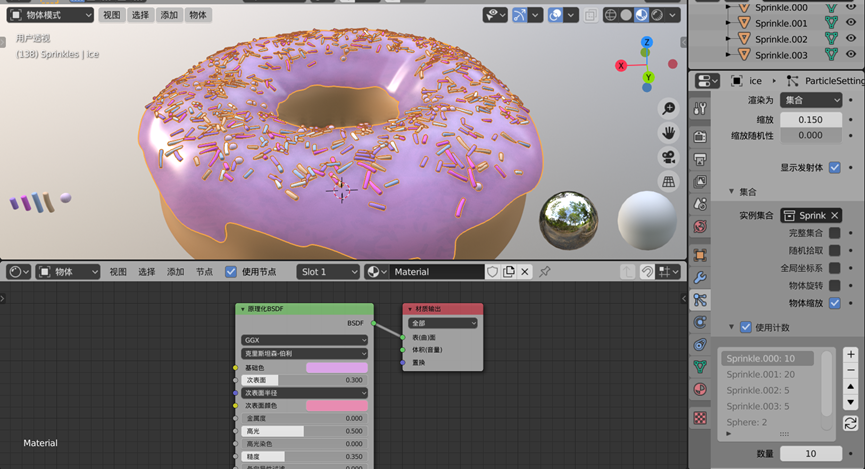The image size is (865, 469).
Task: Open Scene properties tab icon
Action: coord(700,204)
